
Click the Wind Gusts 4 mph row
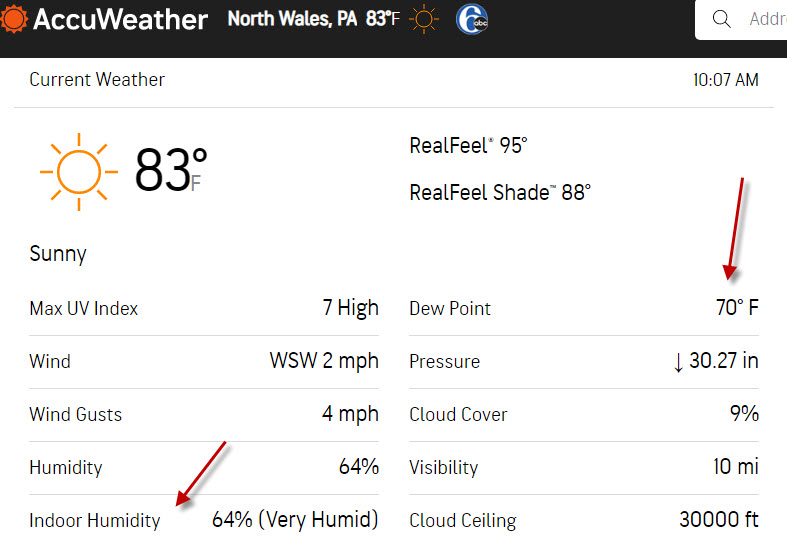(204, 415)
